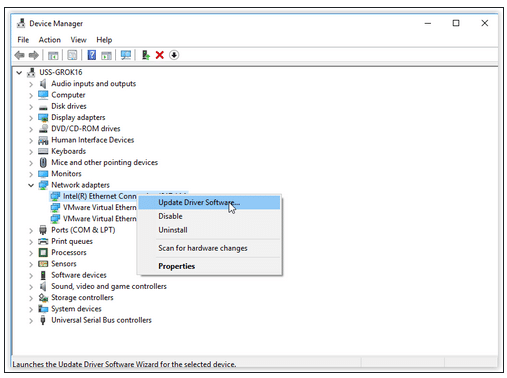507x378 pixels.
Task: Click the blue Help question mark icon
Action: 92,55
